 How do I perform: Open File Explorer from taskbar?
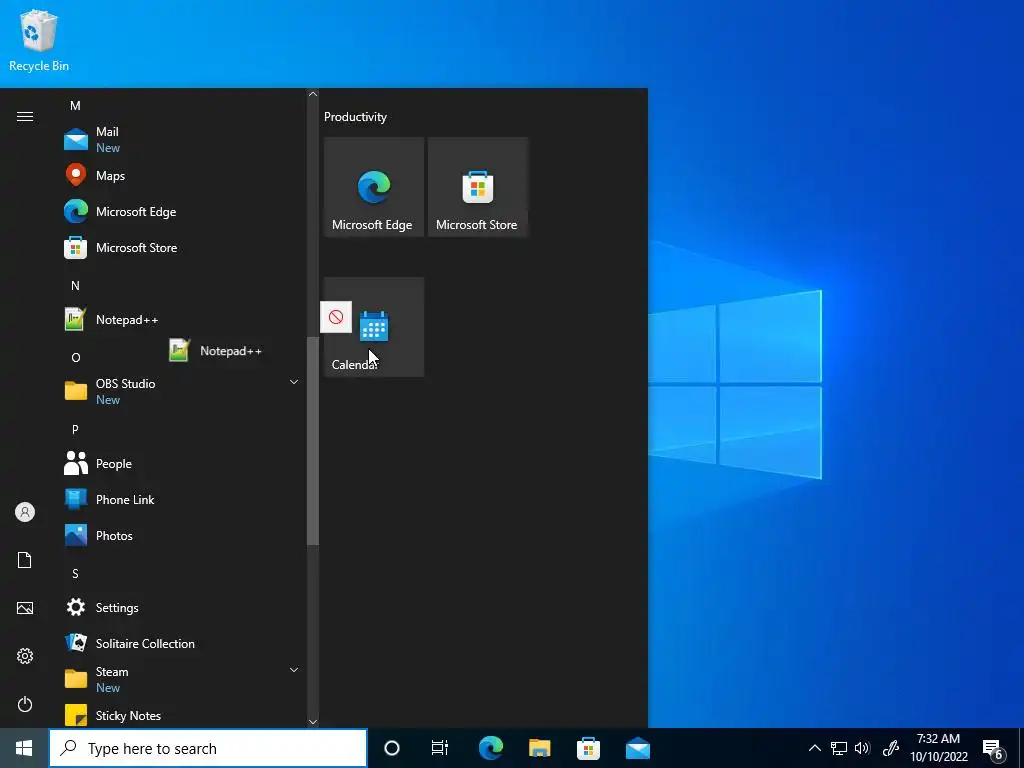539,748
